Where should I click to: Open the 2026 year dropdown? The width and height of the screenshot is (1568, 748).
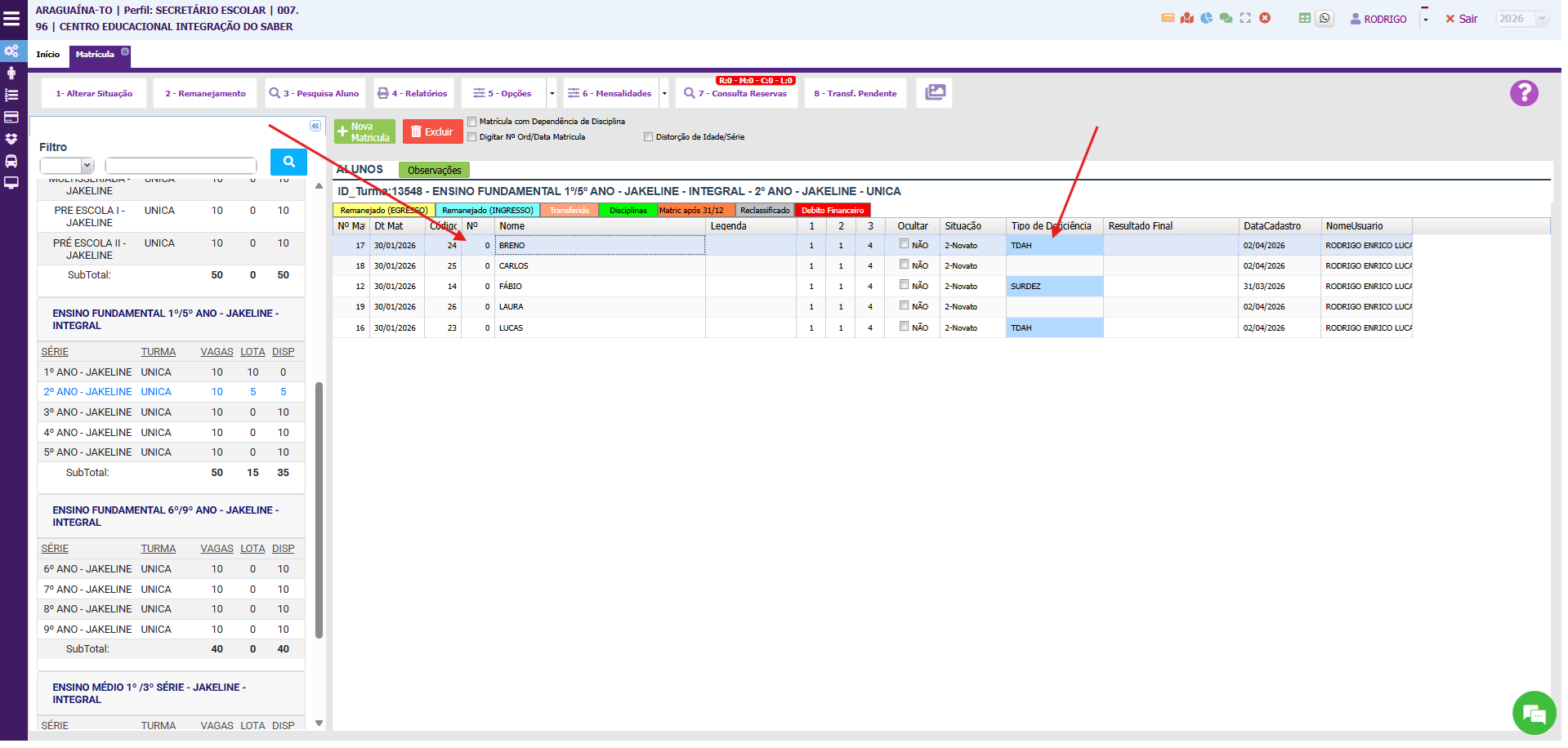point(1521,19)
